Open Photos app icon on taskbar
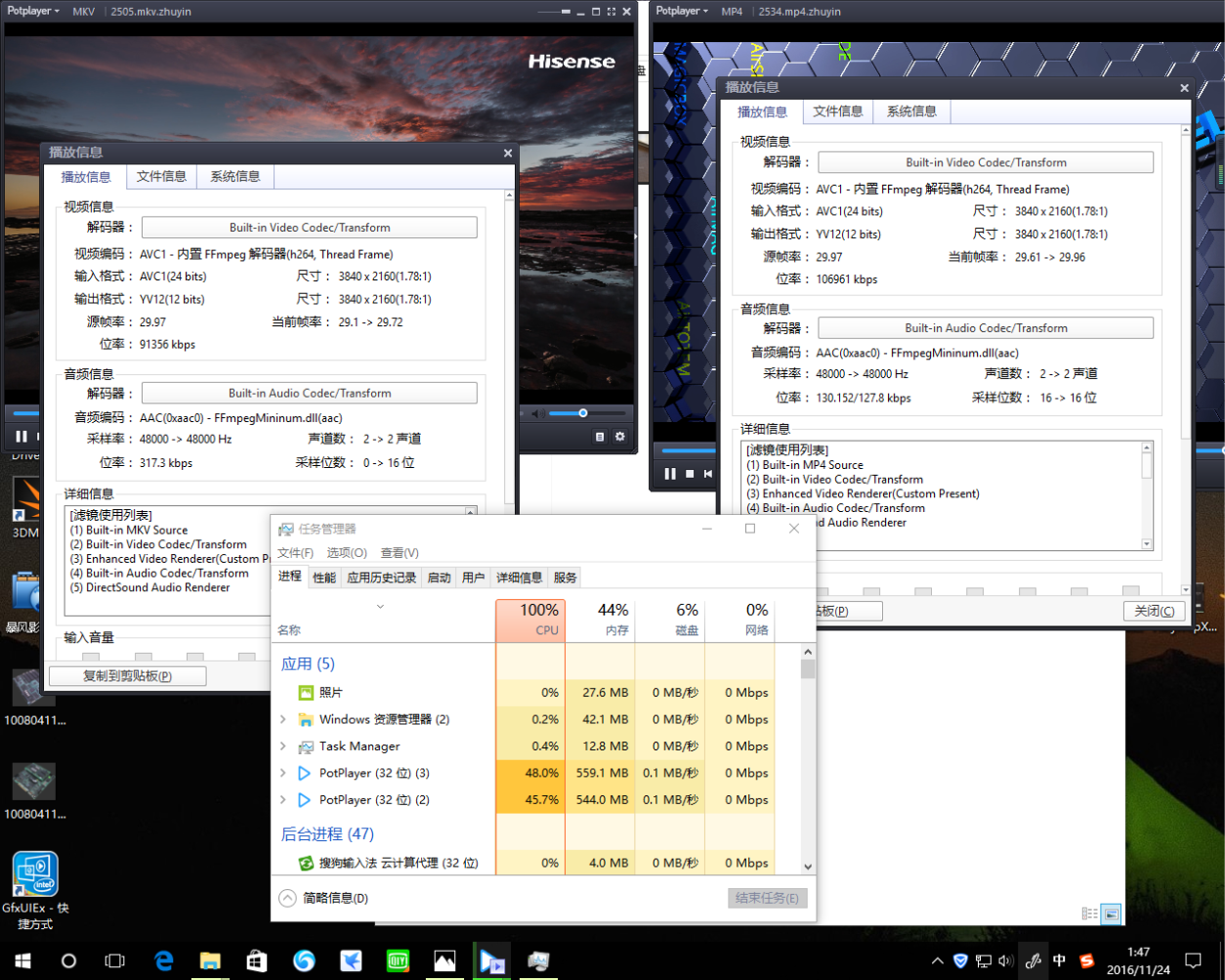Image resolution: width=1225 pixels, height=980 pixels. point(444,960)
